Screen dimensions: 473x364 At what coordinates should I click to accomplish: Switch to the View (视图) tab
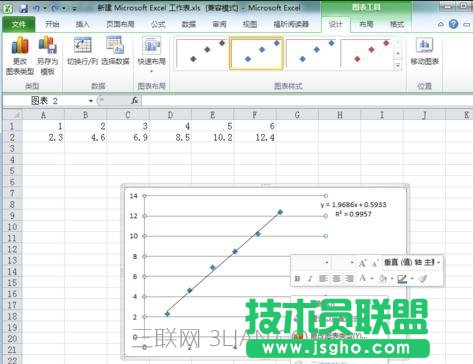pyautogui.click(x=250, y=24)
